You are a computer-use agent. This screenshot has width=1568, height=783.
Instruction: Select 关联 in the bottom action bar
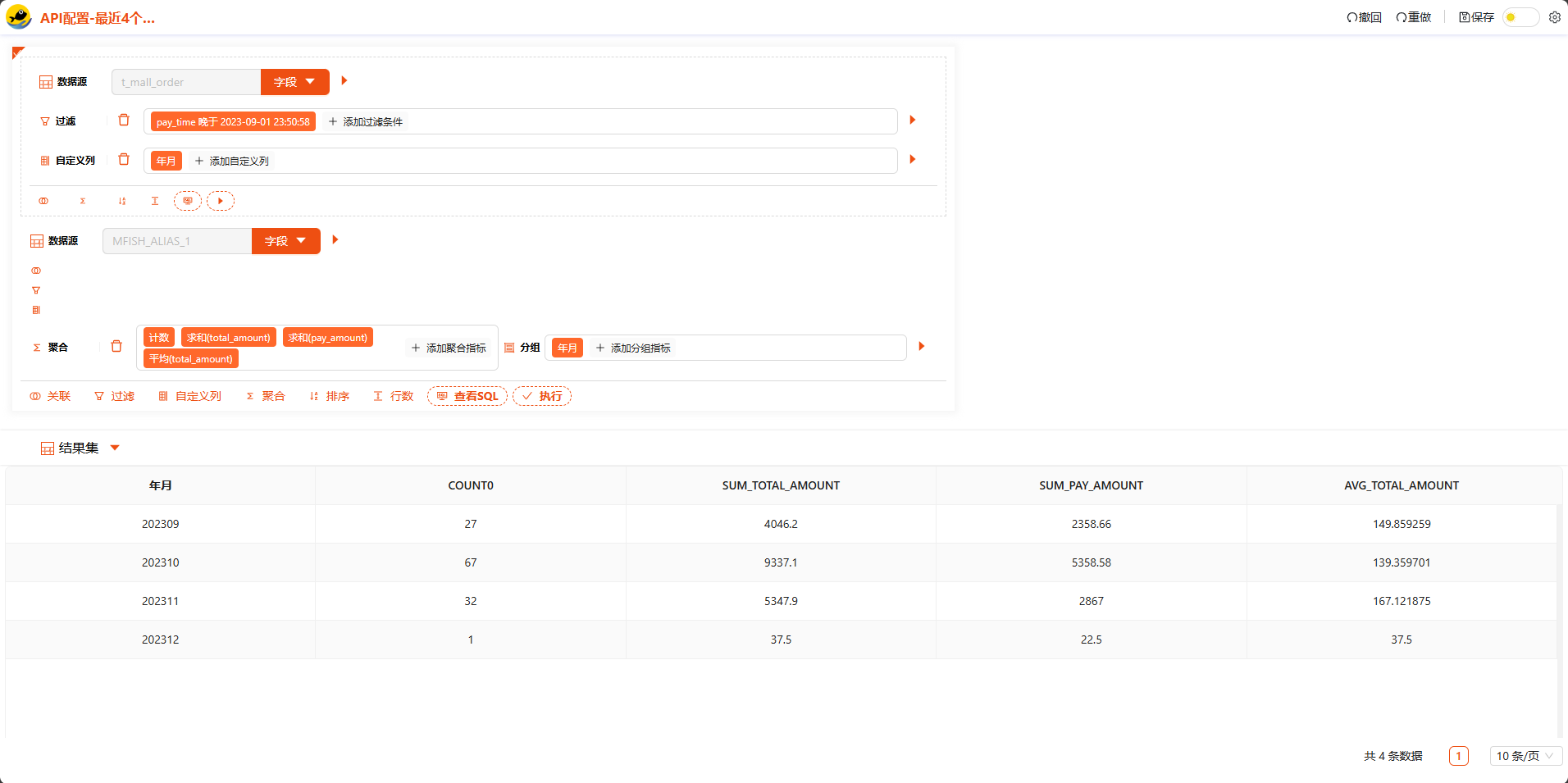point(50,396)
